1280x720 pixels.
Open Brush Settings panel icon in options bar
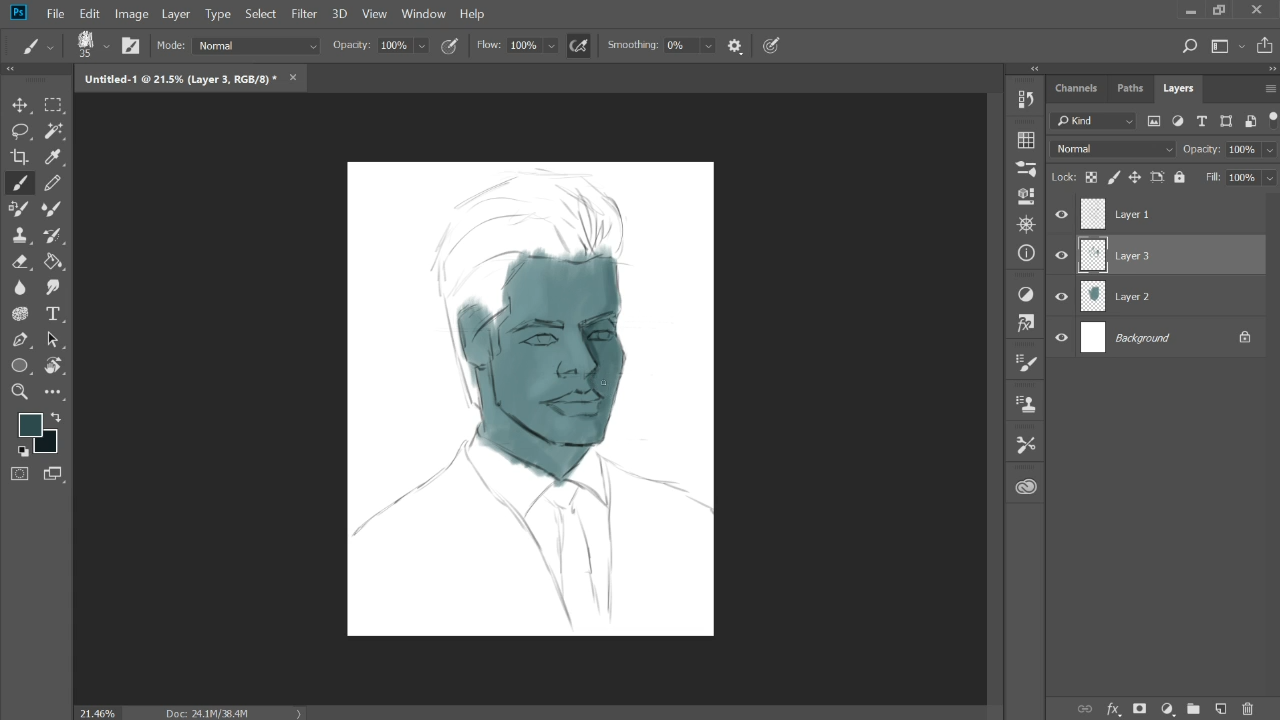(130, 45)
